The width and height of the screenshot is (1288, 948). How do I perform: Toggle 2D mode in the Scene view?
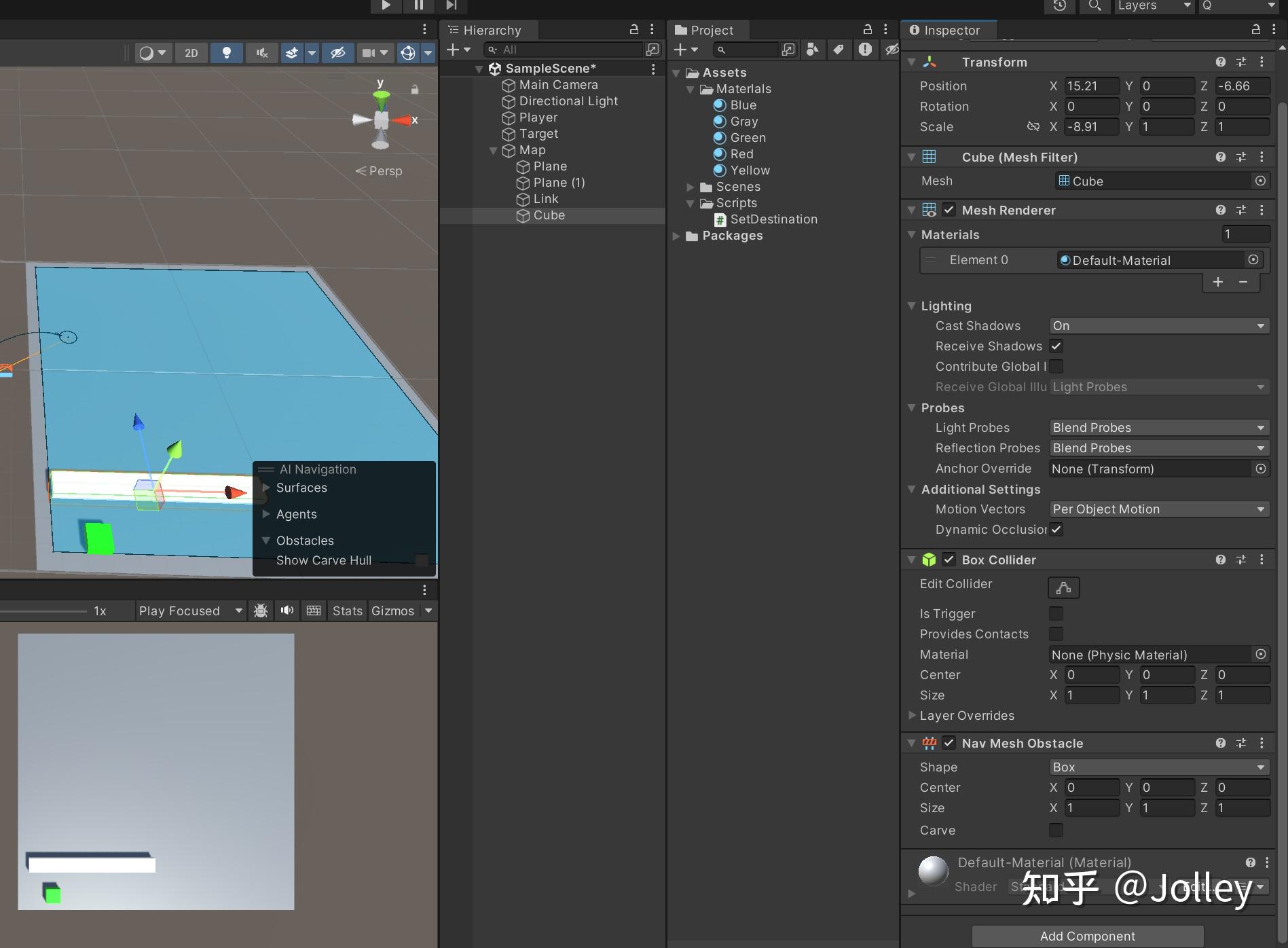(191, 52)
